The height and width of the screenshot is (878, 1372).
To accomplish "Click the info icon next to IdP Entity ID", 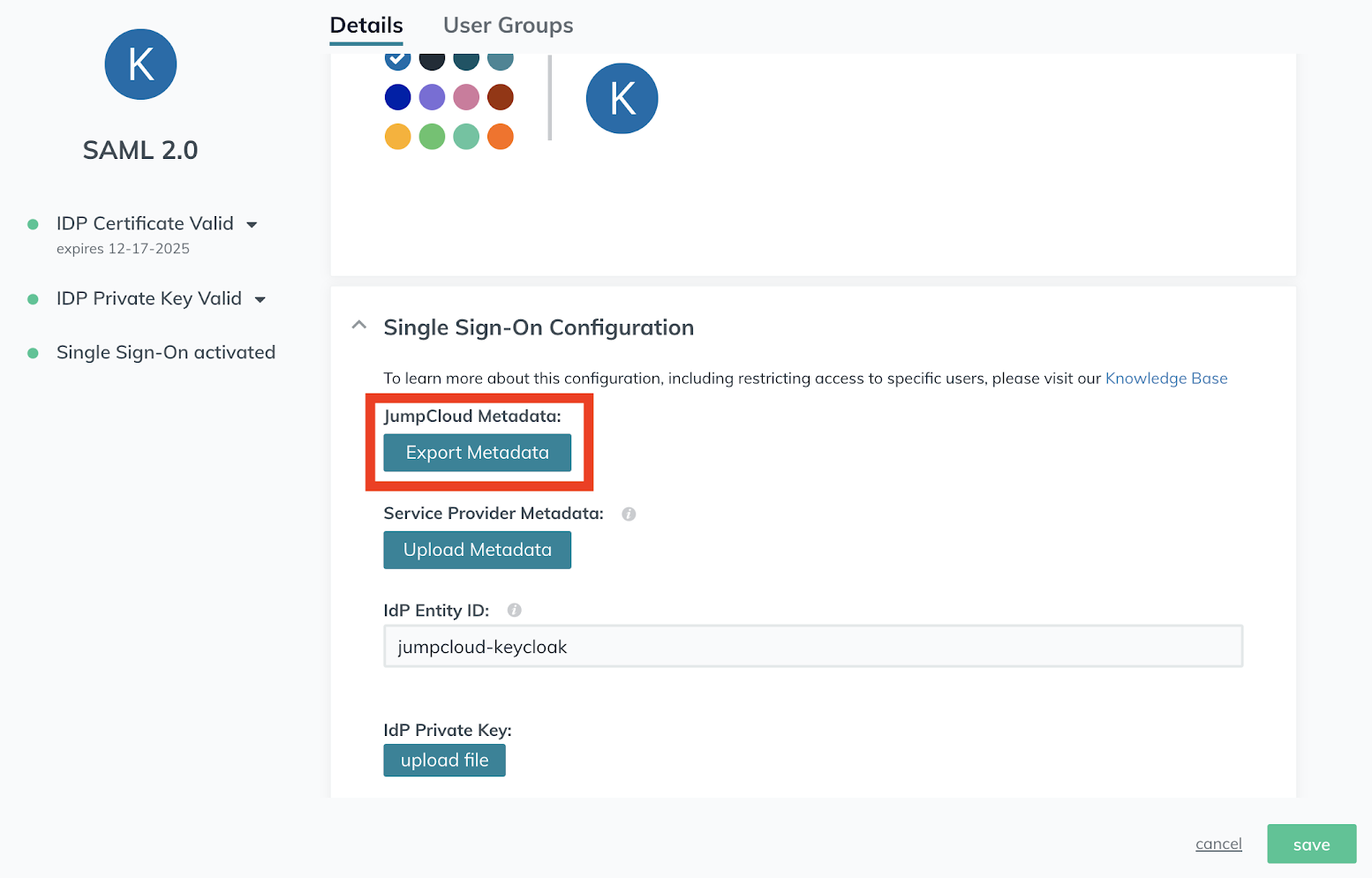I will click(514, 610).
